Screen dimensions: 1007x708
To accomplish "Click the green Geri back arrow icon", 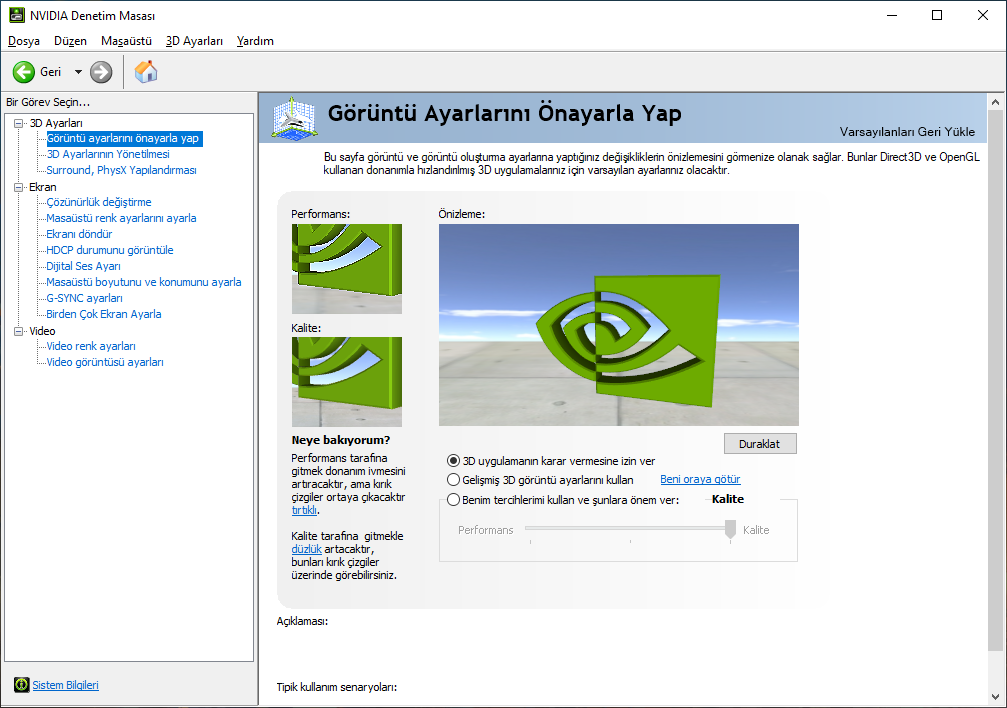I will (24, 72).
